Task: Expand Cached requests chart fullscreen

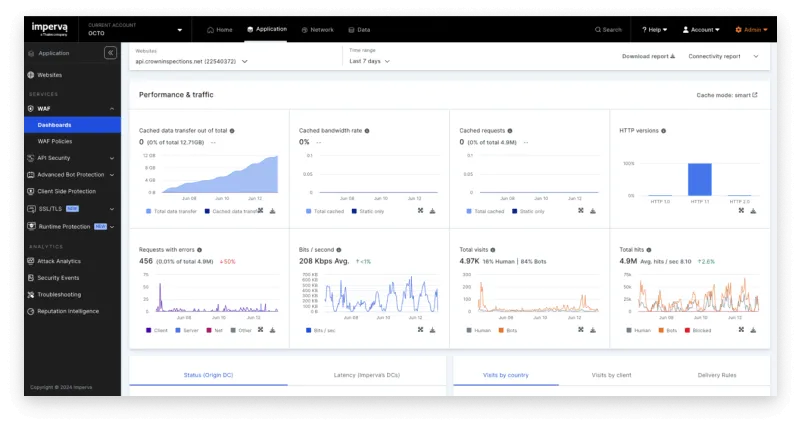Action: tap(581, 210)
